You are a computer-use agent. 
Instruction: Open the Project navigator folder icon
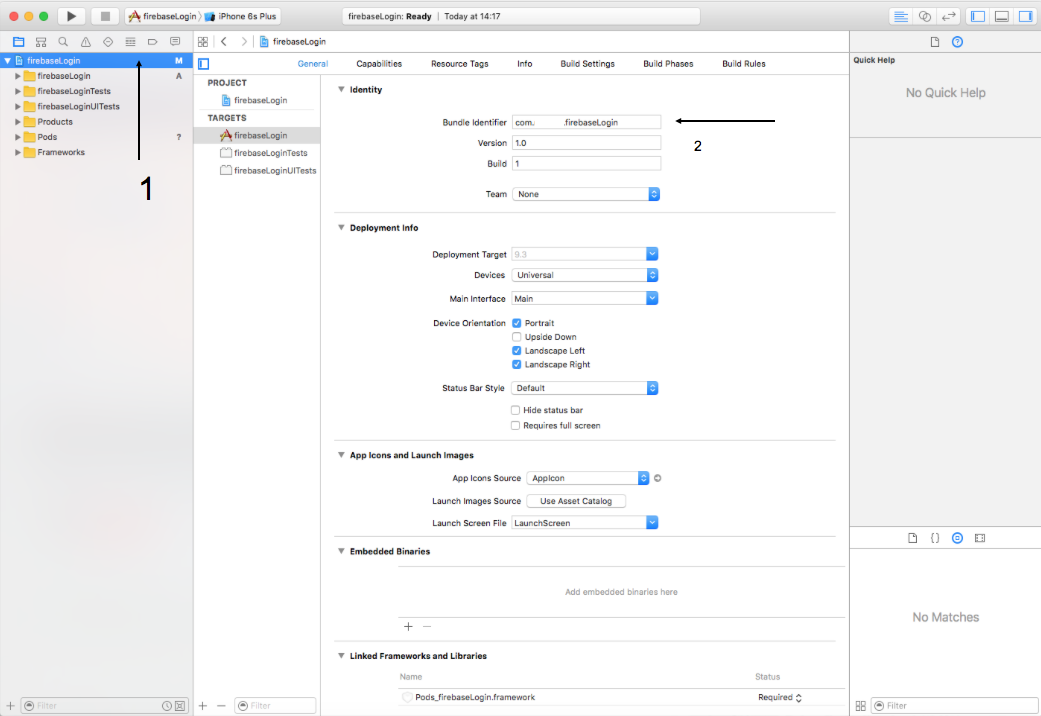pos(19,42)
